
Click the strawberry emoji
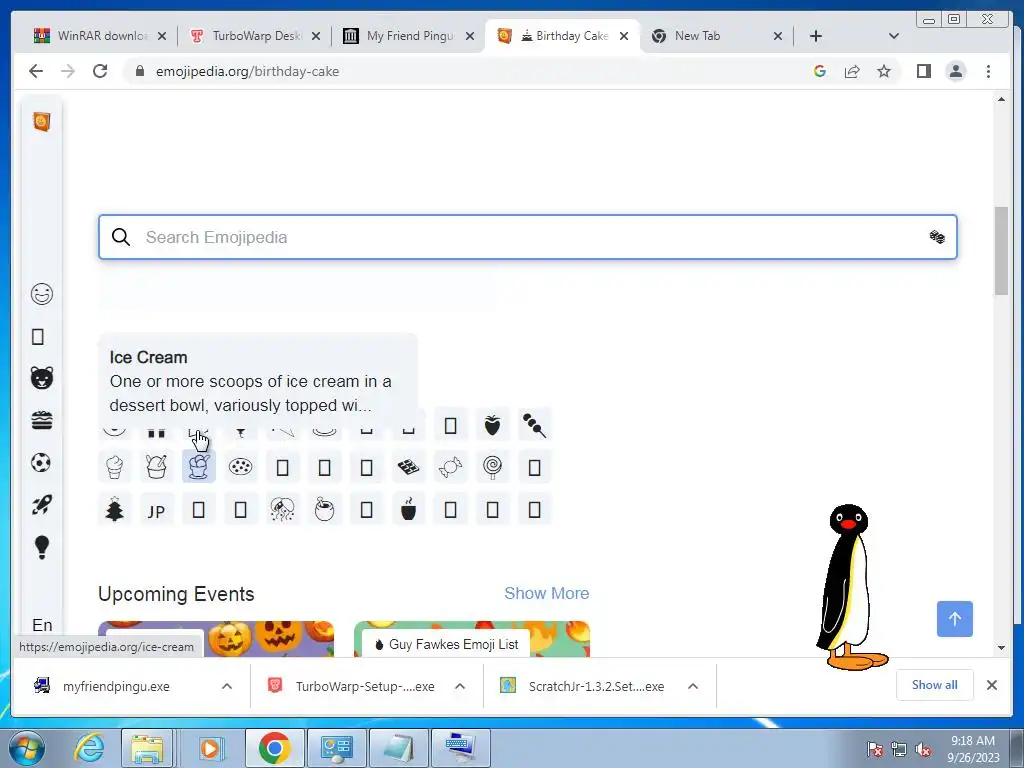[x=492, y=425]
